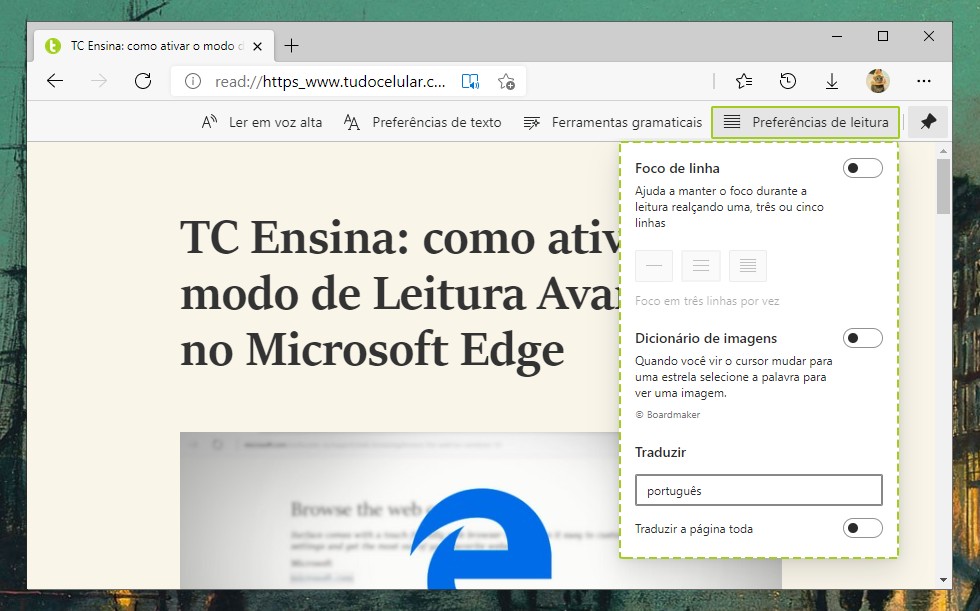Screen dimensions: 980x611
Task: Open the Downloads panel
Action: pos(832,81)
